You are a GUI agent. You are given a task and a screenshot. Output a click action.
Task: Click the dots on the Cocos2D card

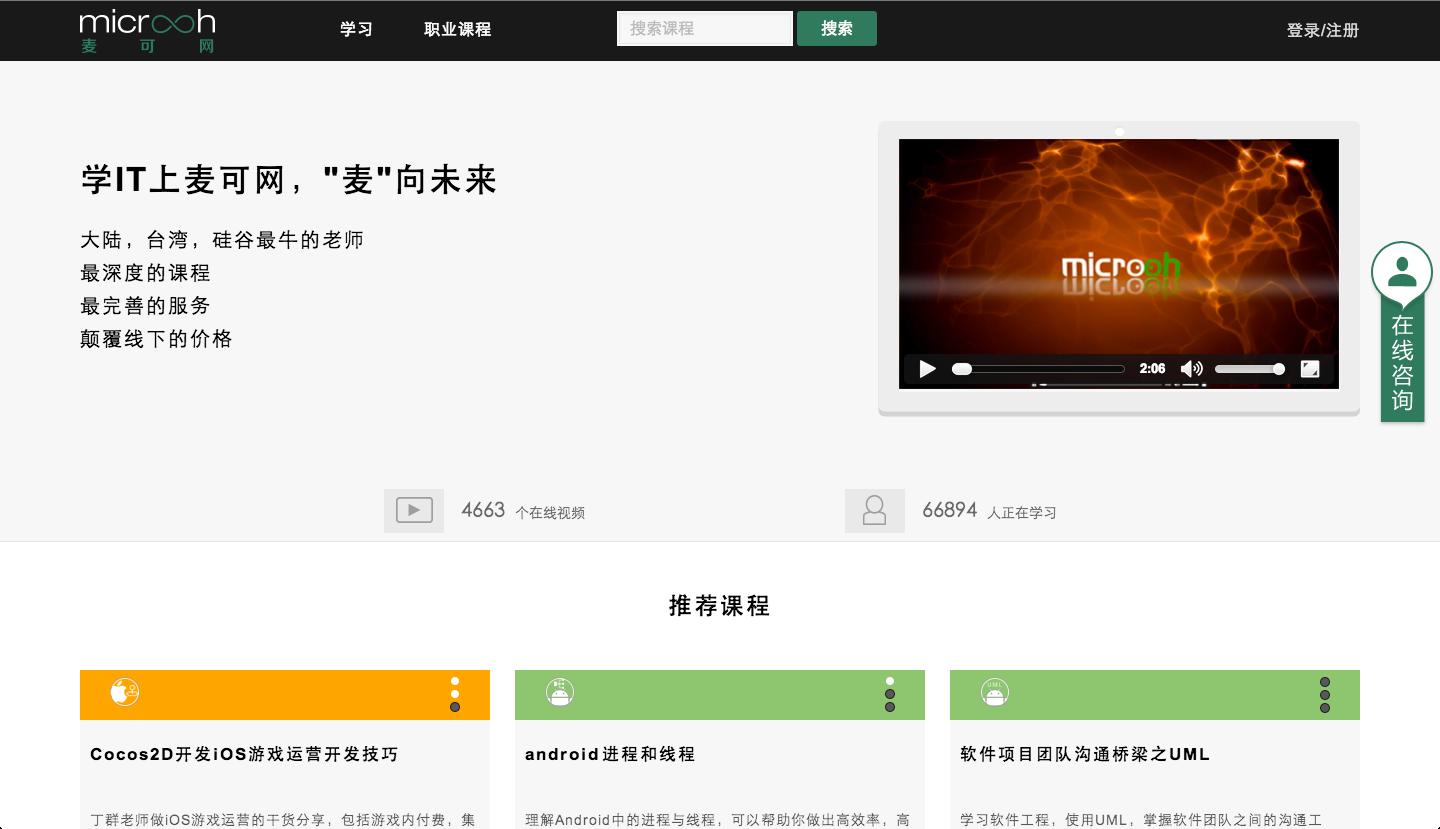455,694
